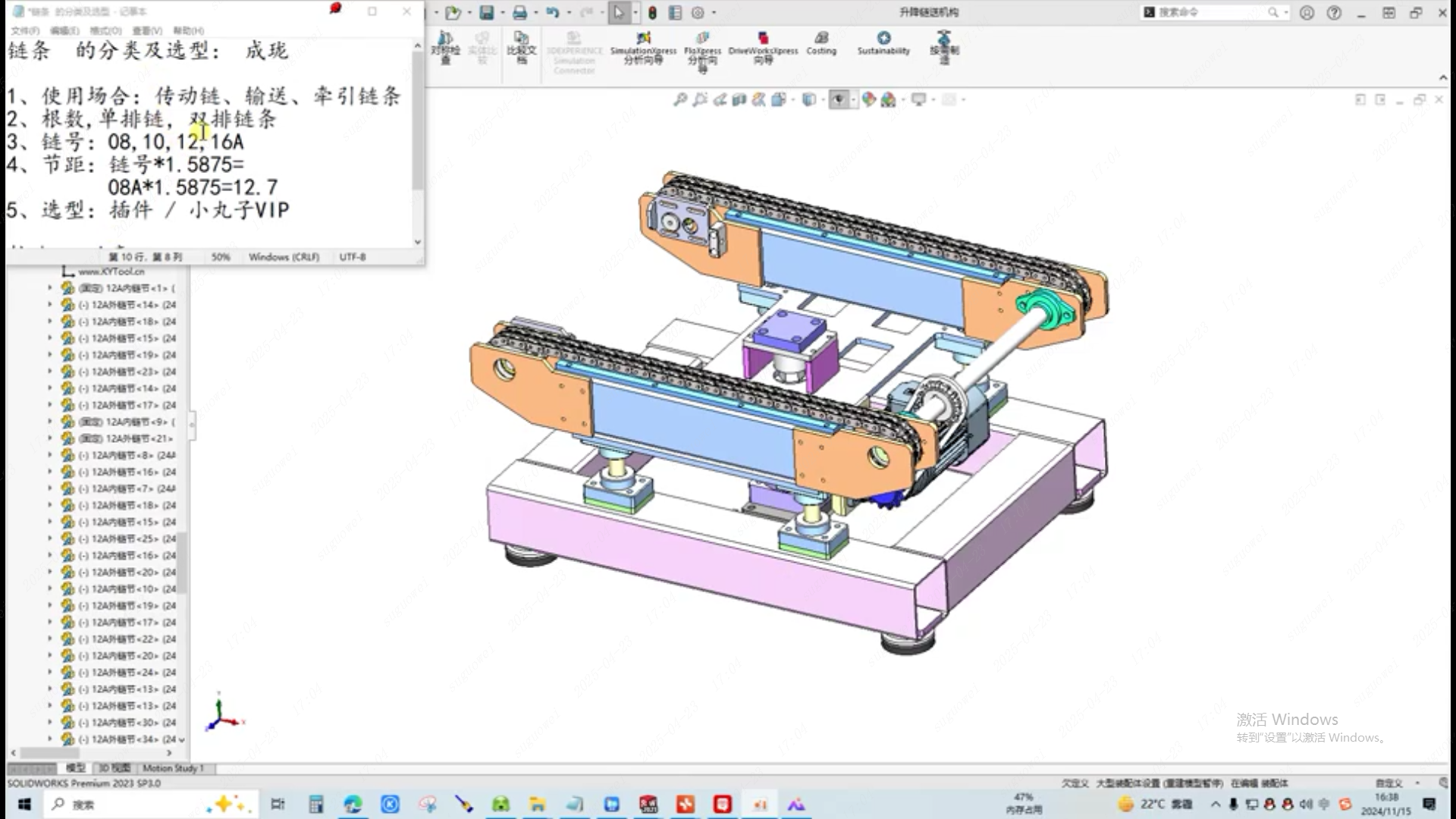Select the 12A链节<22> component in tree
The image size is (1456, 819).
coord(119,639)
